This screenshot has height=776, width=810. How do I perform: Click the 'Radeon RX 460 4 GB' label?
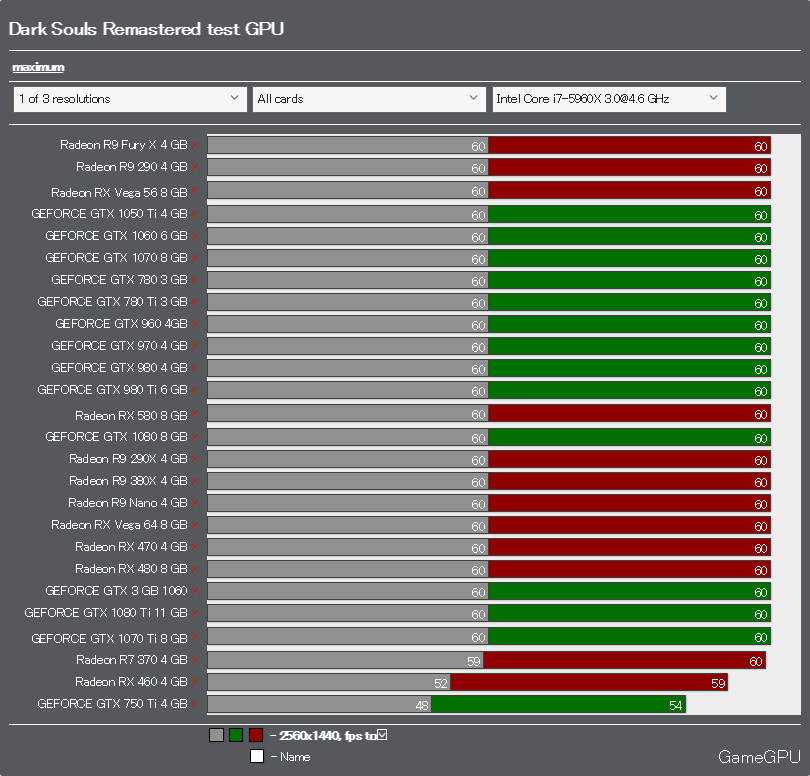[x=131, y=682]
